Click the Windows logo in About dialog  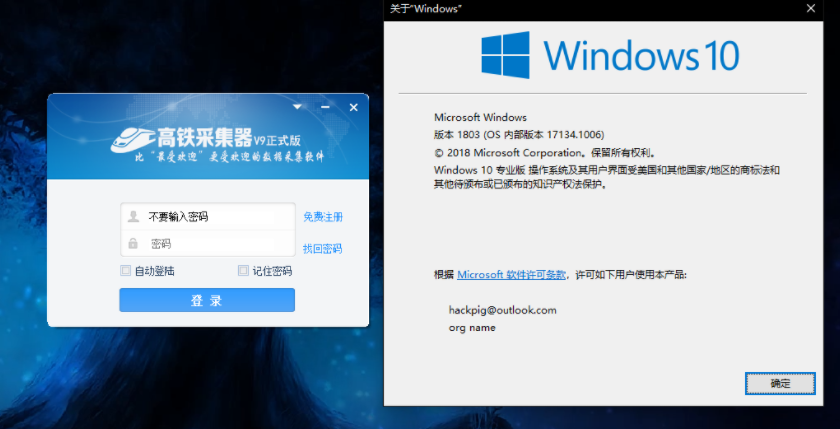(x=505, y=54)
